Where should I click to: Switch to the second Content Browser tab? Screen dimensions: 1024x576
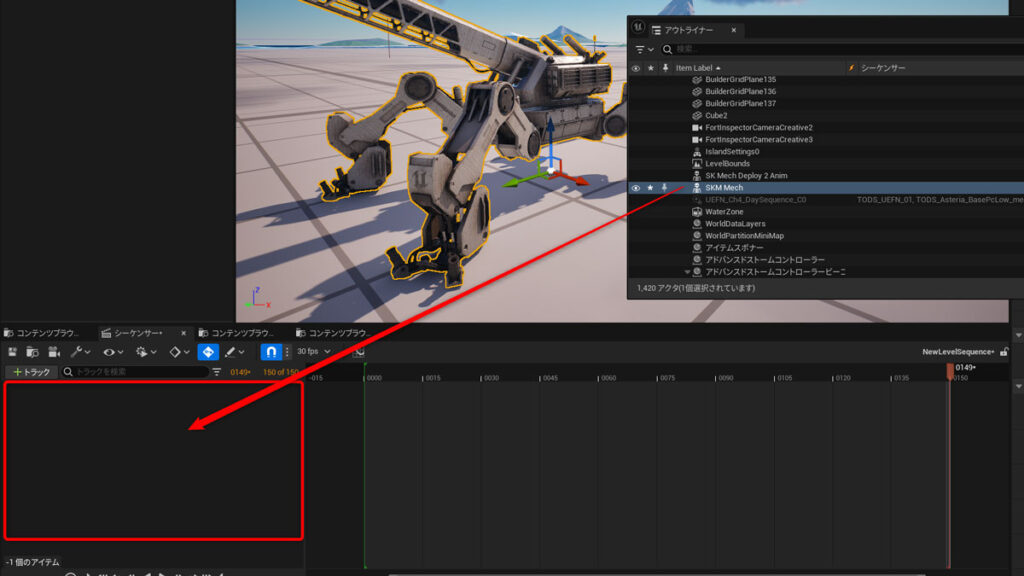point(238,333)
